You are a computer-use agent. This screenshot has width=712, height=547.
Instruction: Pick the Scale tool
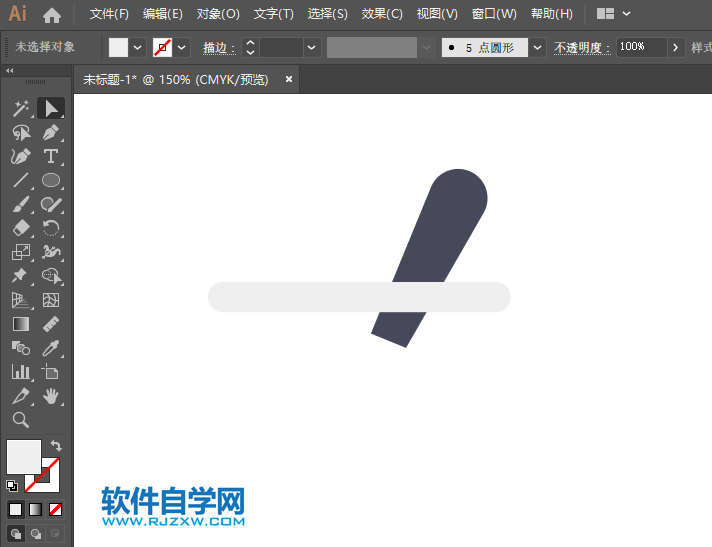click(21, 252)
